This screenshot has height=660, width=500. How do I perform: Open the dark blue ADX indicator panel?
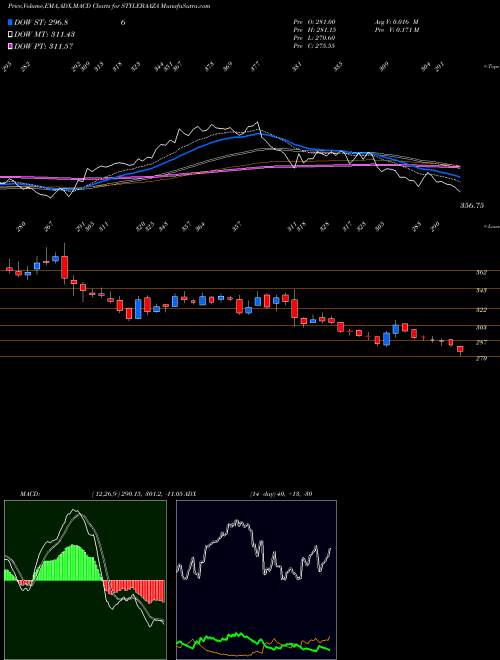pyautogui.click(x=256, y=580)
